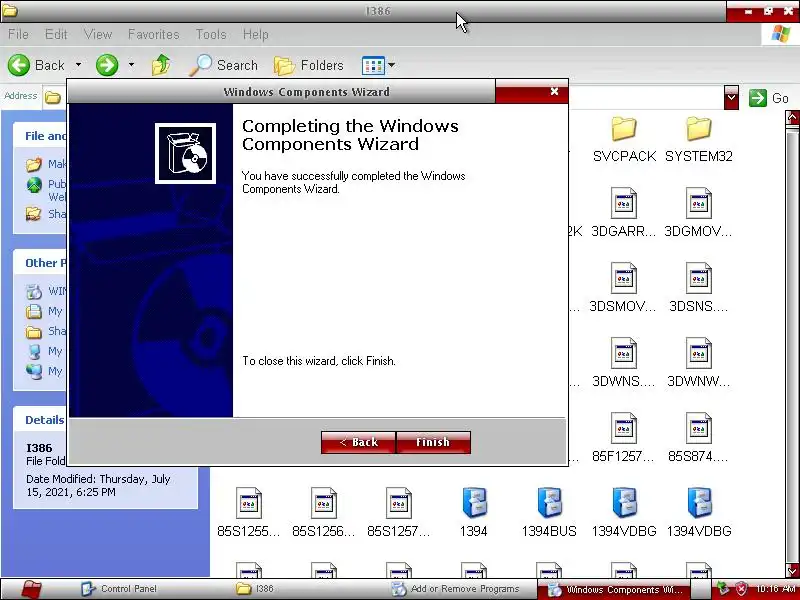Open the Back history dropdown arrow

click(78, 65)
